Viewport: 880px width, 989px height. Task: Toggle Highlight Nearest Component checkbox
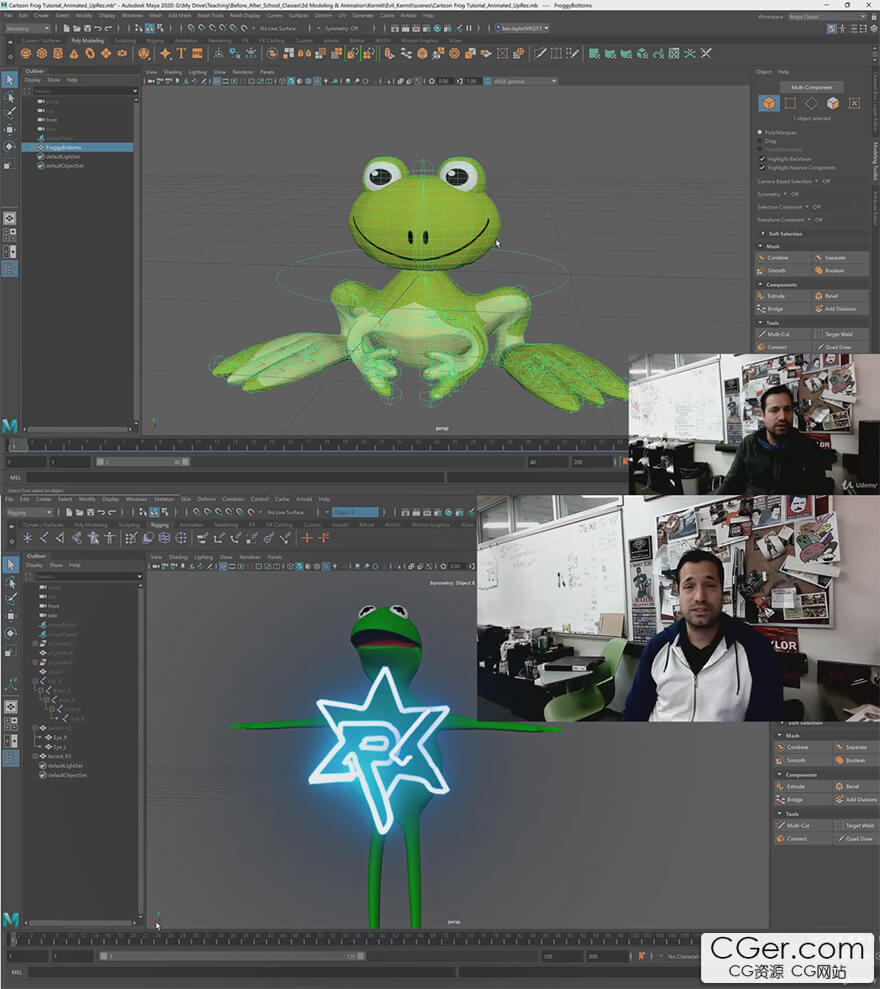[762, 168]
